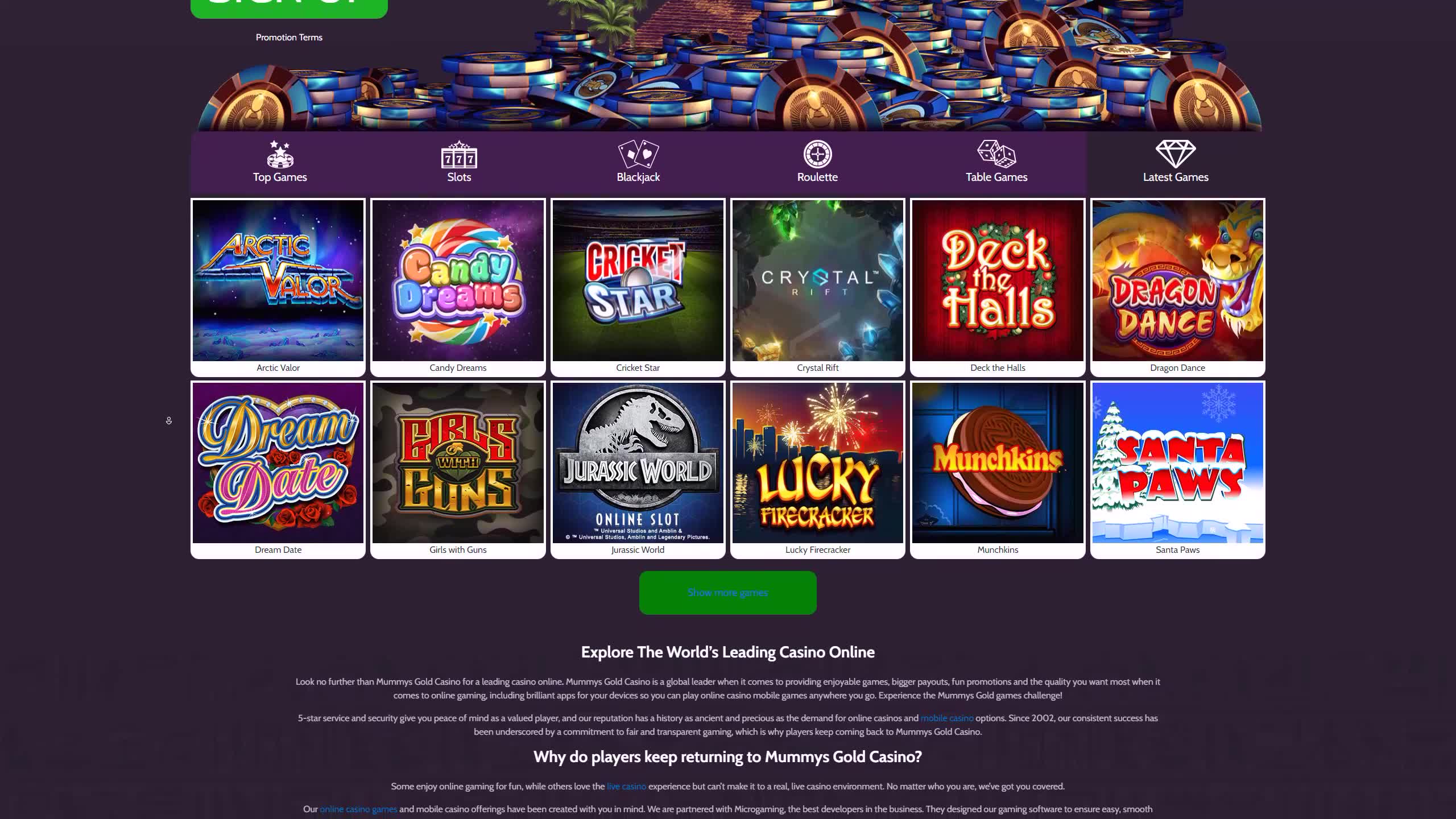The height and width of the screenshot is (819, 1456).
Task: Open the Promotion Terms link
Action: pos(289,38)
